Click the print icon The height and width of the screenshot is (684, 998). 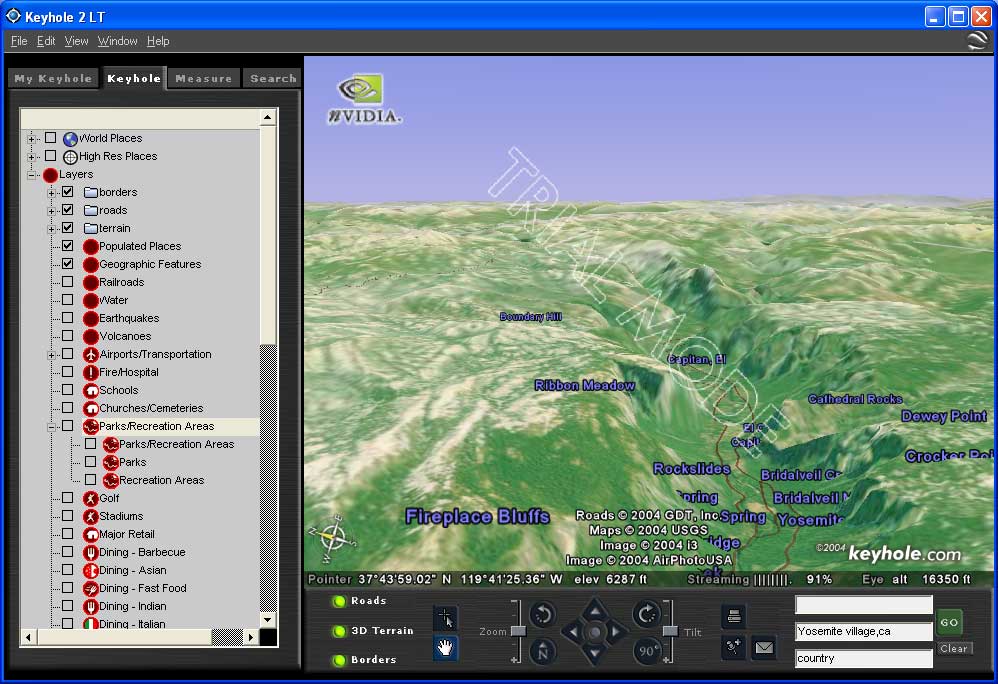[x=734, y=616]
